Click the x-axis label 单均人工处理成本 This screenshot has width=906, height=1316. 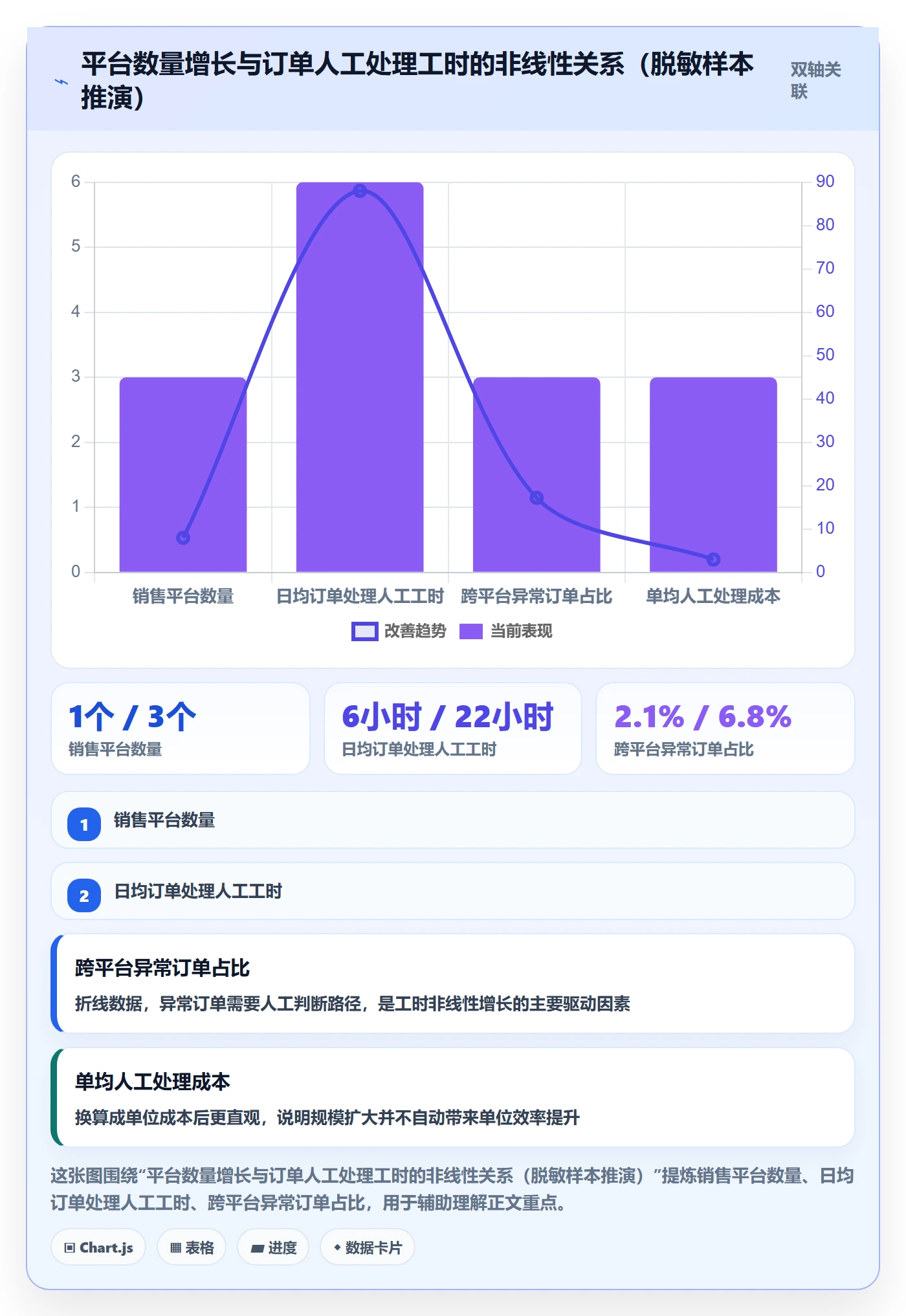pos(713,596)
